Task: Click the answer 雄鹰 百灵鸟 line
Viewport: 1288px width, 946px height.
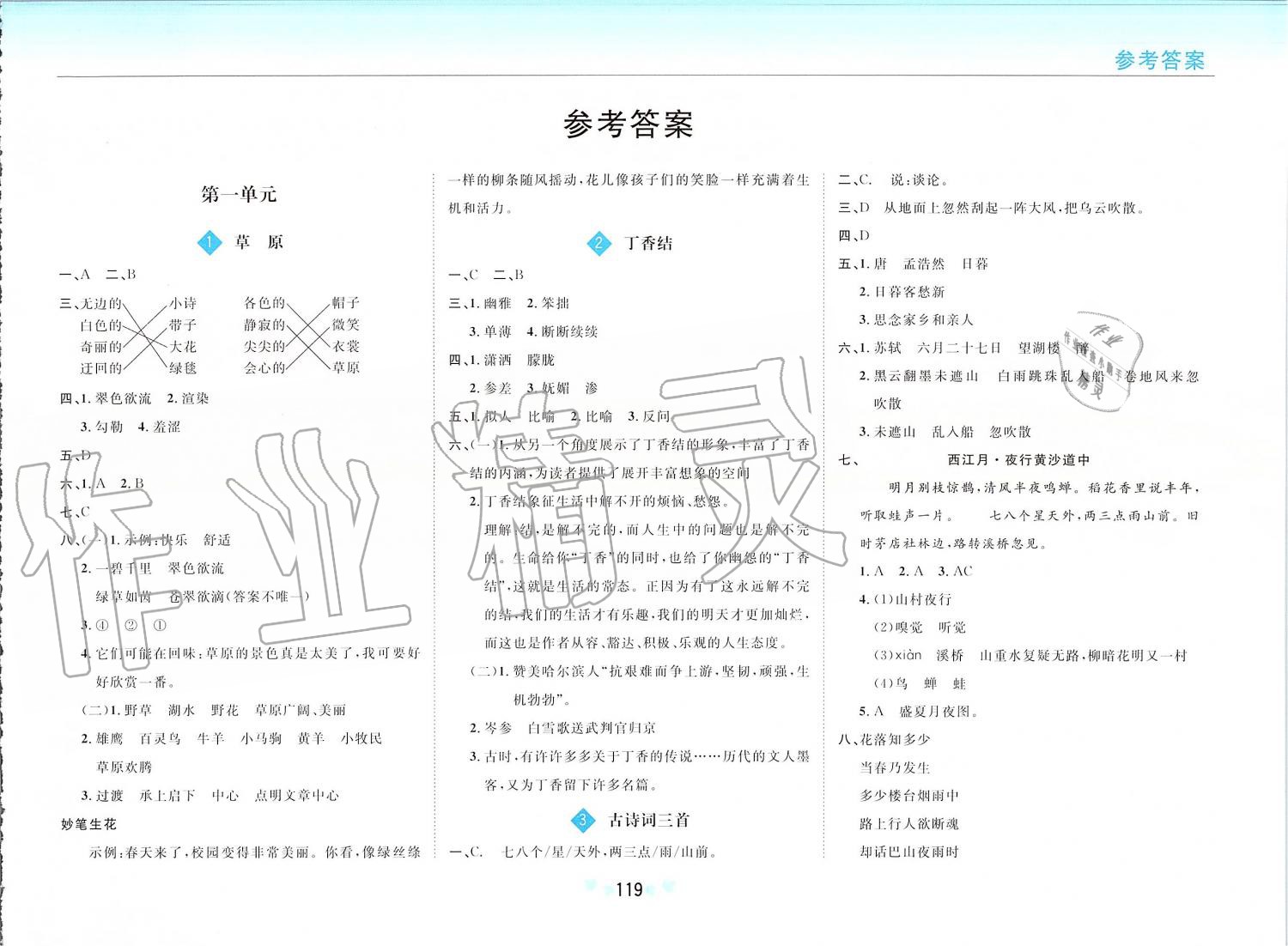Action: pyautogui.click(x=232, y=738)
